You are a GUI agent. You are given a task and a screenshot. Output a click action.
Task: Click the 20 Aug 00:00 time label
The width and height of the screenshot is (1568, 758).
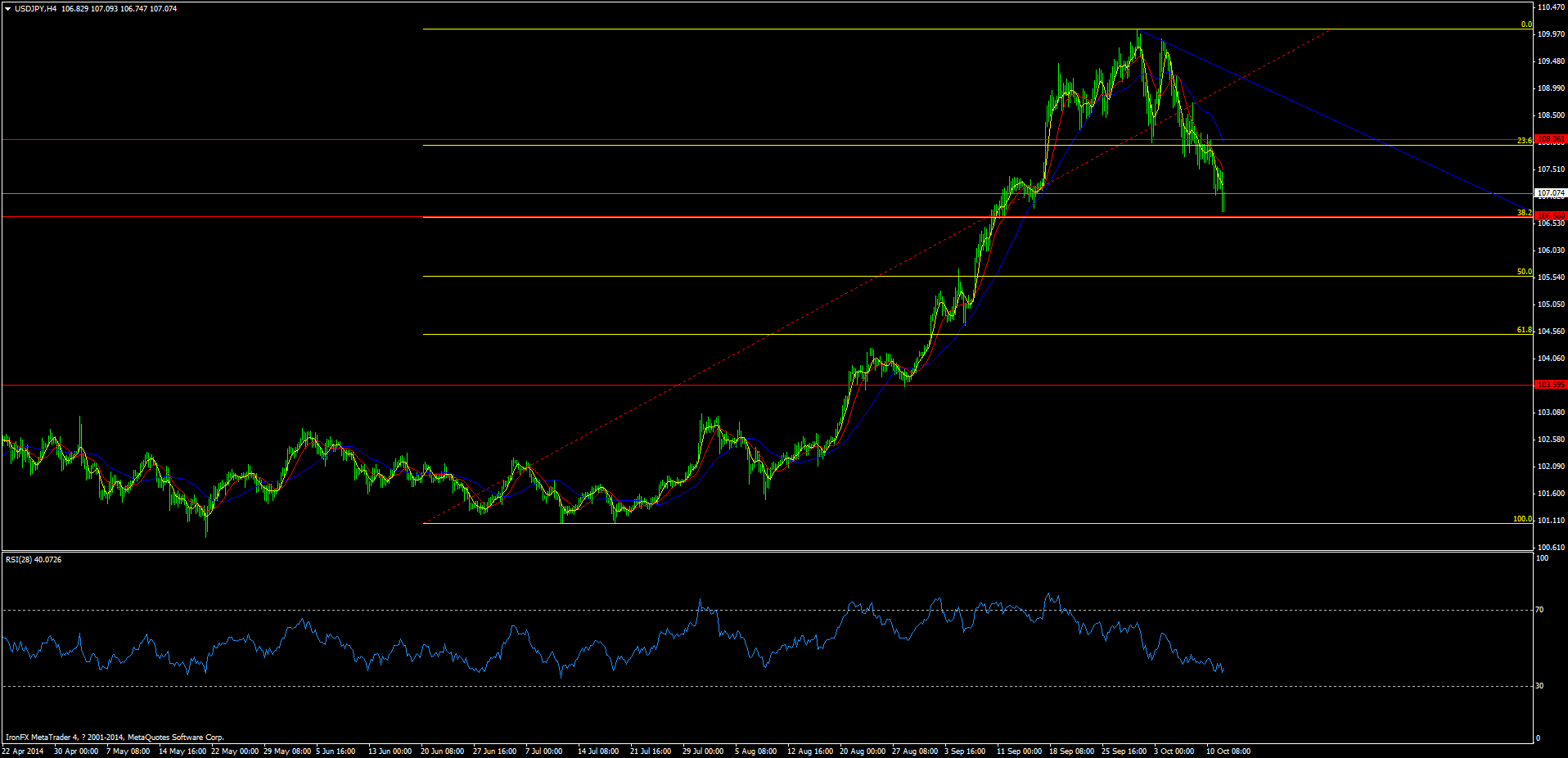[863, 751]
